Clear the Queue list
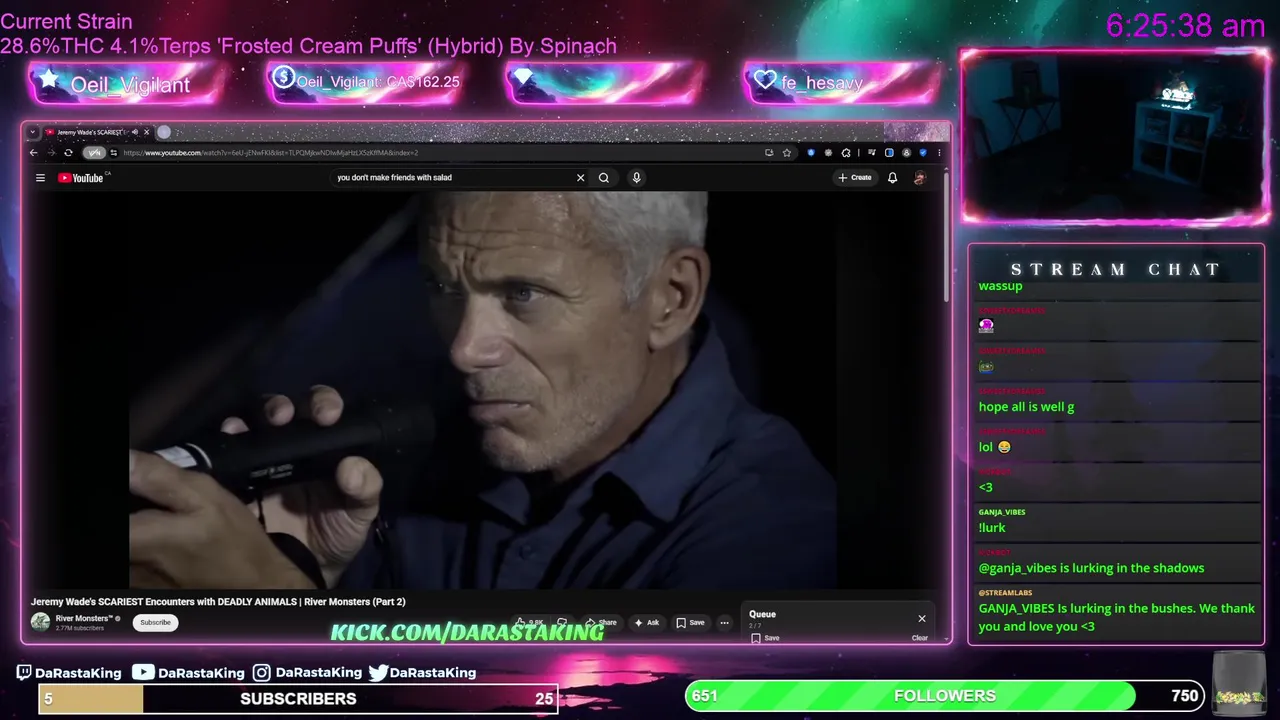The width and height of the screenshot is (1280, 720). [920, 637]
